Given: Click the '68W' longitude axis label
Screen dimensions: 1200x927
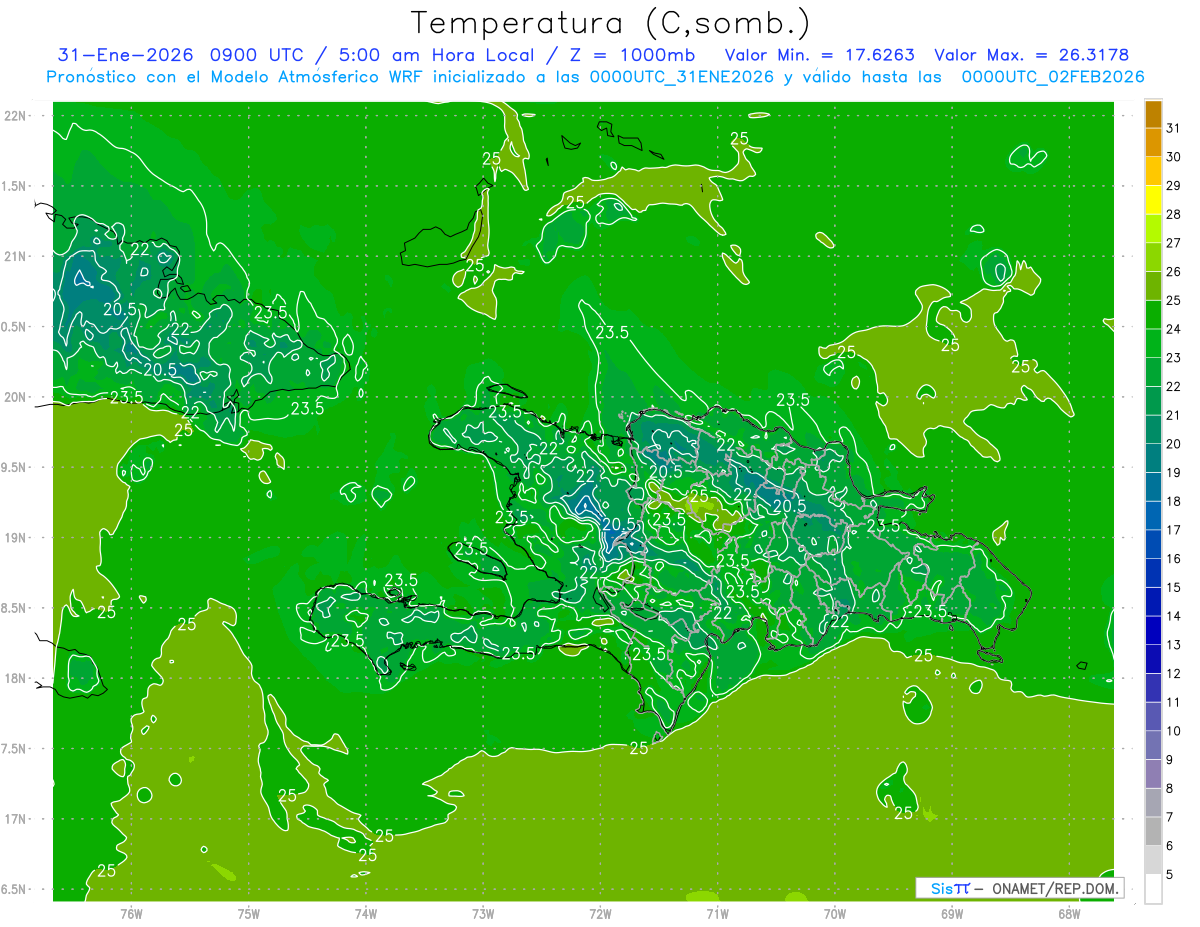Looking at the screenshot, I should coord(1068,913).
